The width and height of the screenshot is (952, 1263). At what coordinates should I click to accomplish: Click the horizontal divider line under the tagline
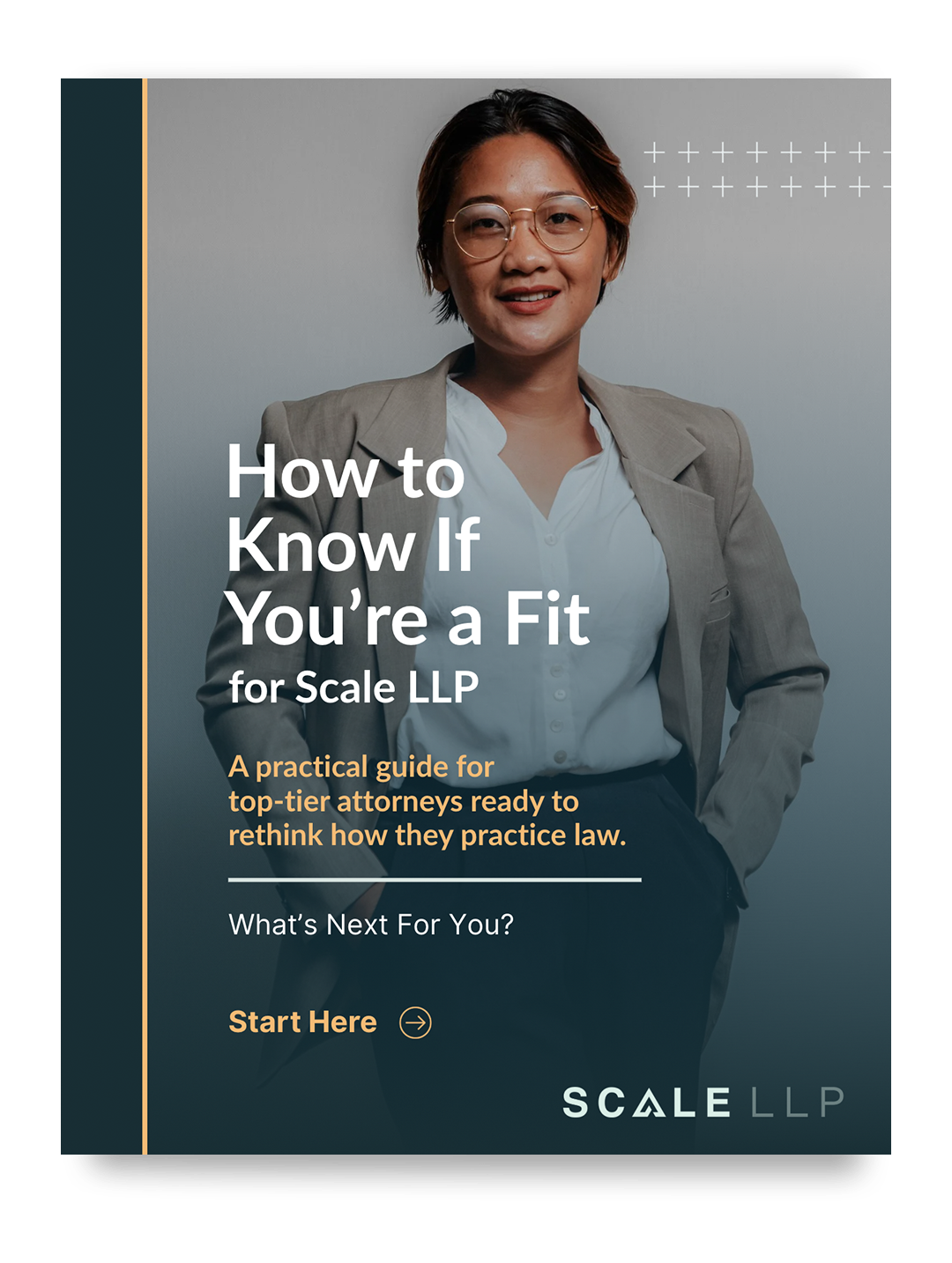tap(435, 880)
